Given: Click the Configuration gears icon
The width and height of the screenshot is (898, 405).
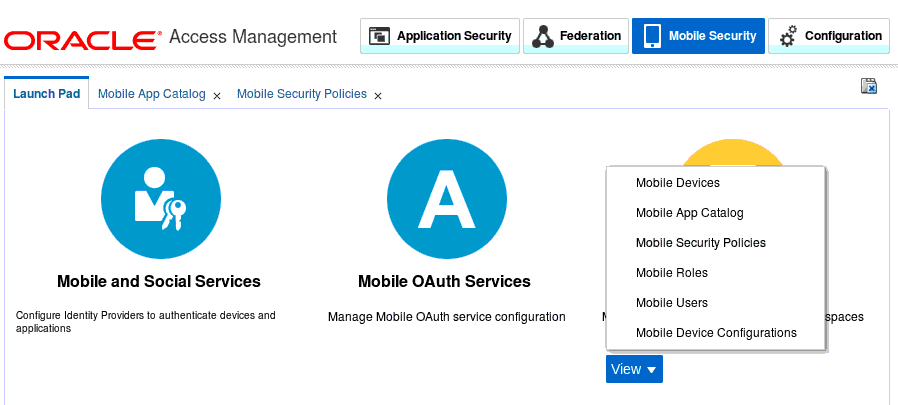Looking at the screenshot, I should [x=789, y=36].
